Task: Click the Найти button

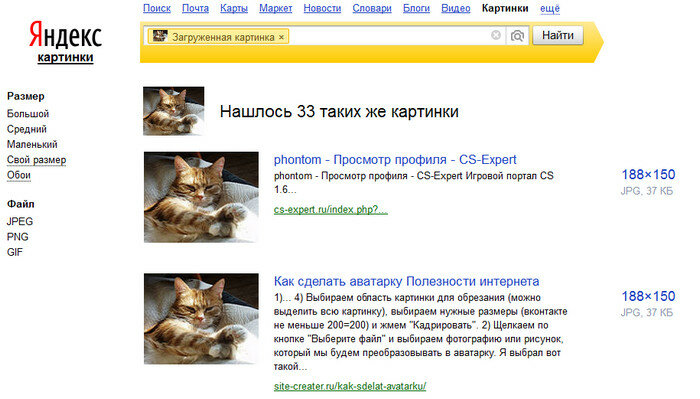Action: pos(558,35)
